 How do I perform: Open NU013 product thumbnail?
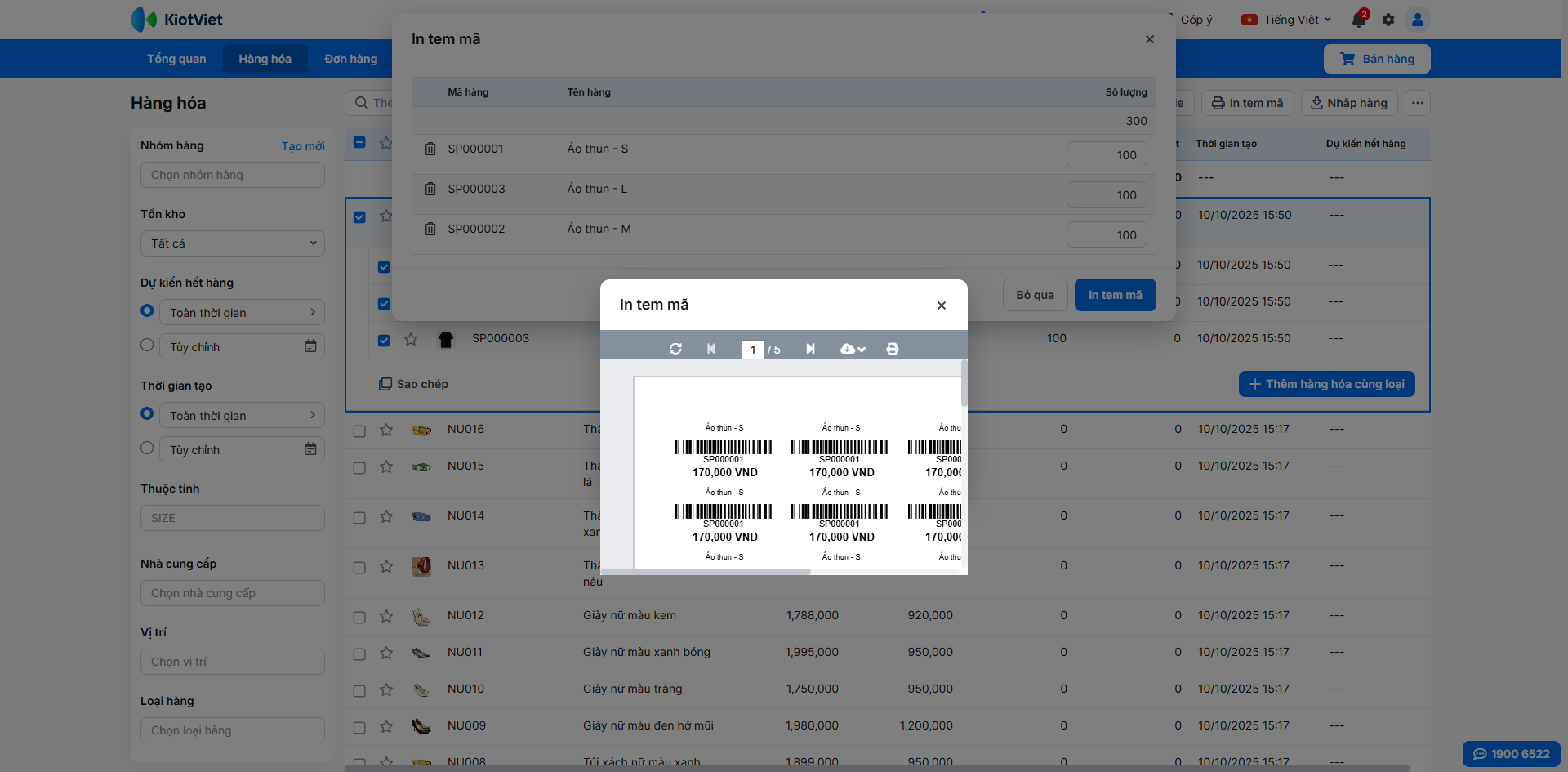point(421,566)
